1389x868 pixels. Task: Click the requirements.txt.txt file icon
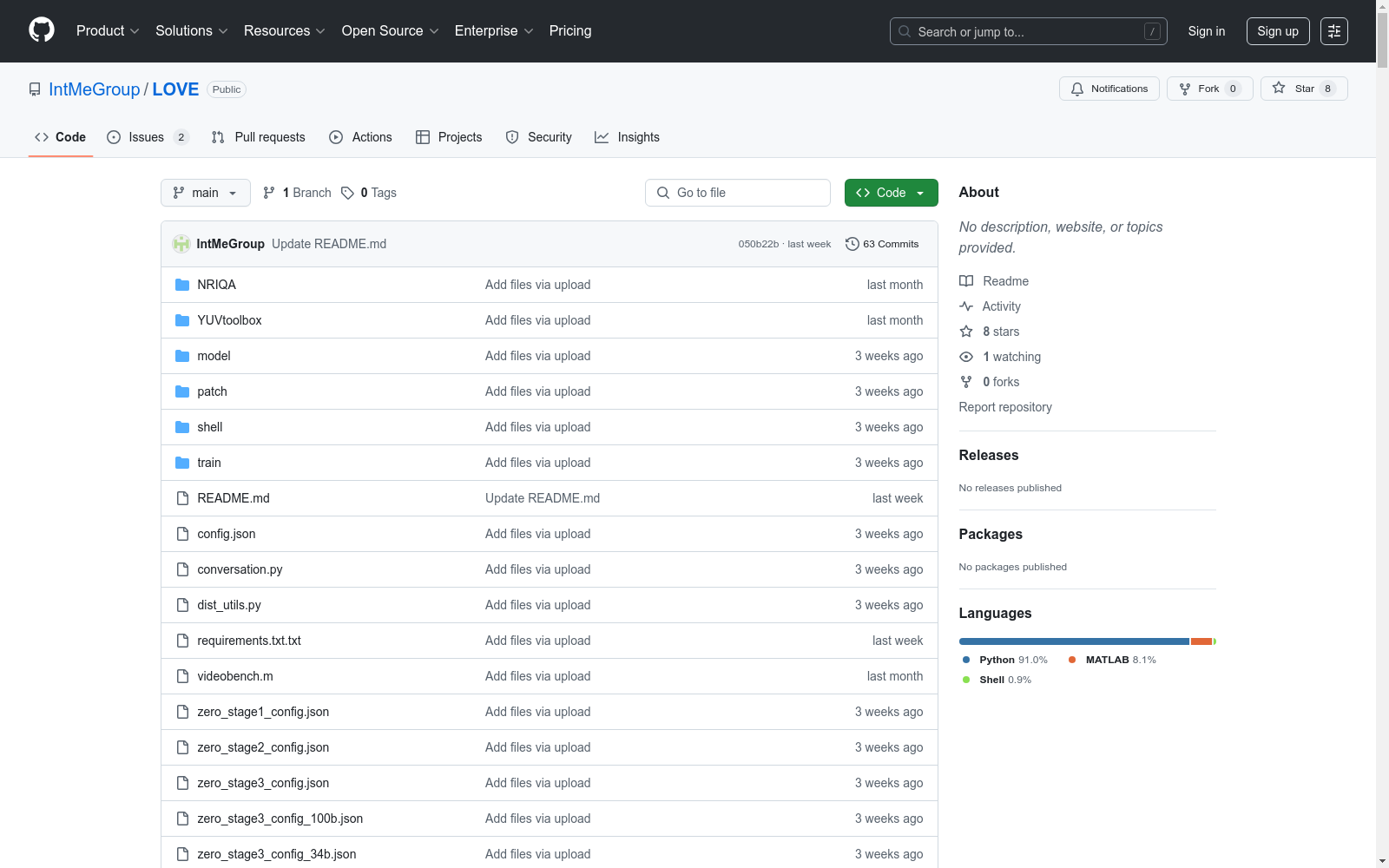182,641
